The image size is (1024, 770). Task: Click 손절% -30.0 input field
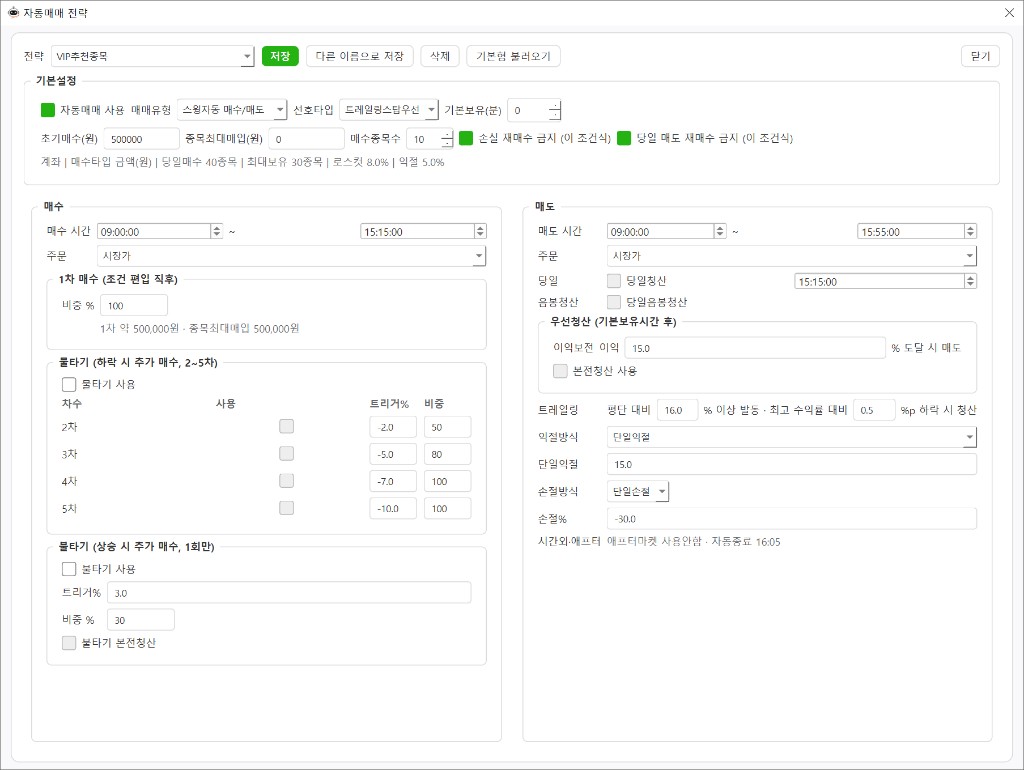pyautogui.click(x=792, y=519)
